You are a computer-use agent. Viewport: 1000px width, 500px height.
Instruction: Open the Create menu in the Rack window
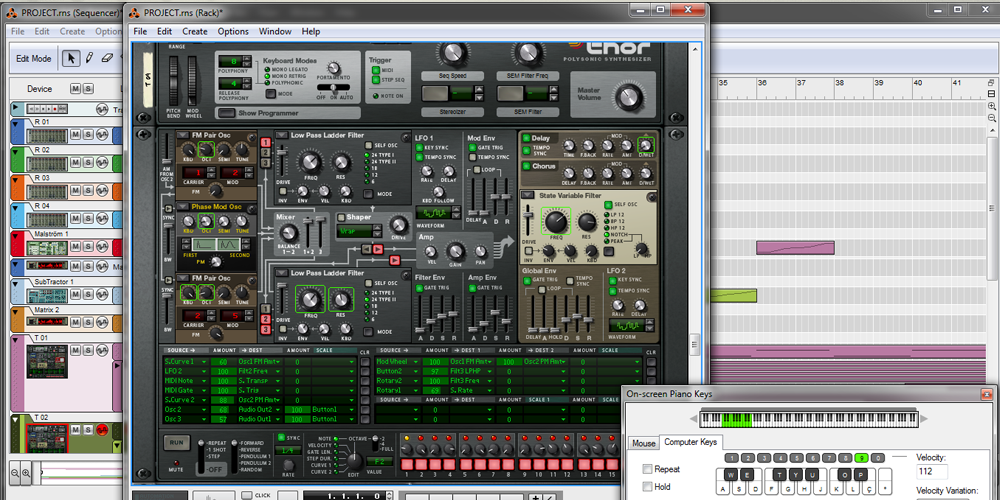coord(195,31)
